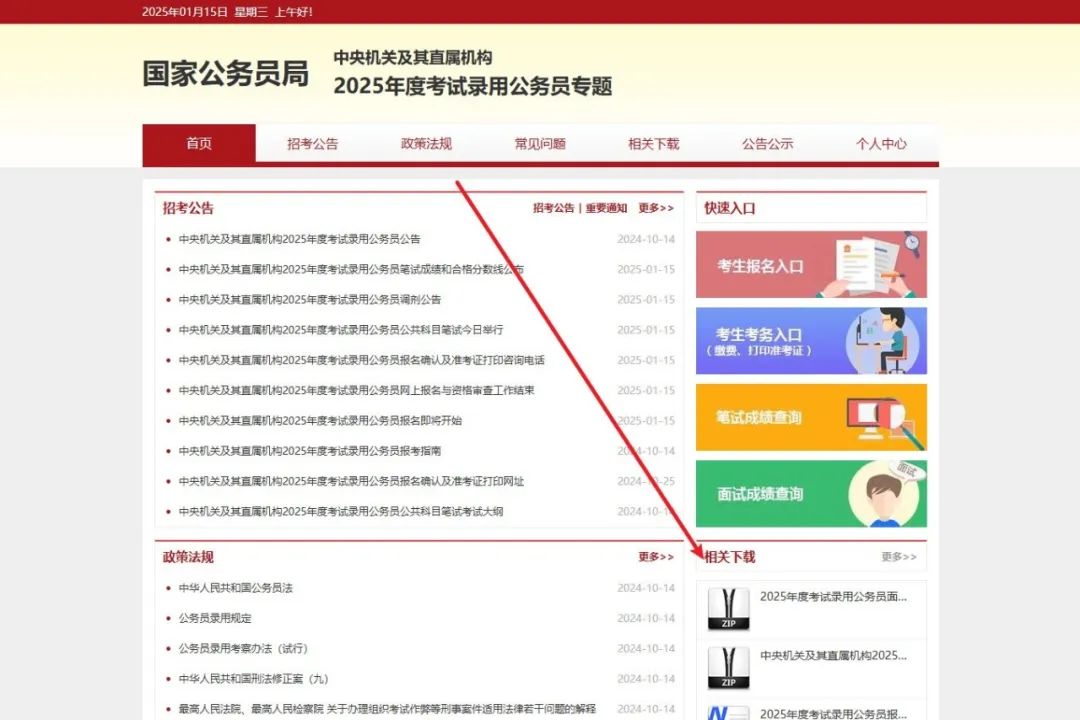Go to the 个人中心 navigation tab
Viewport: 1080px width, 720px height.
(x=881, y=143)
